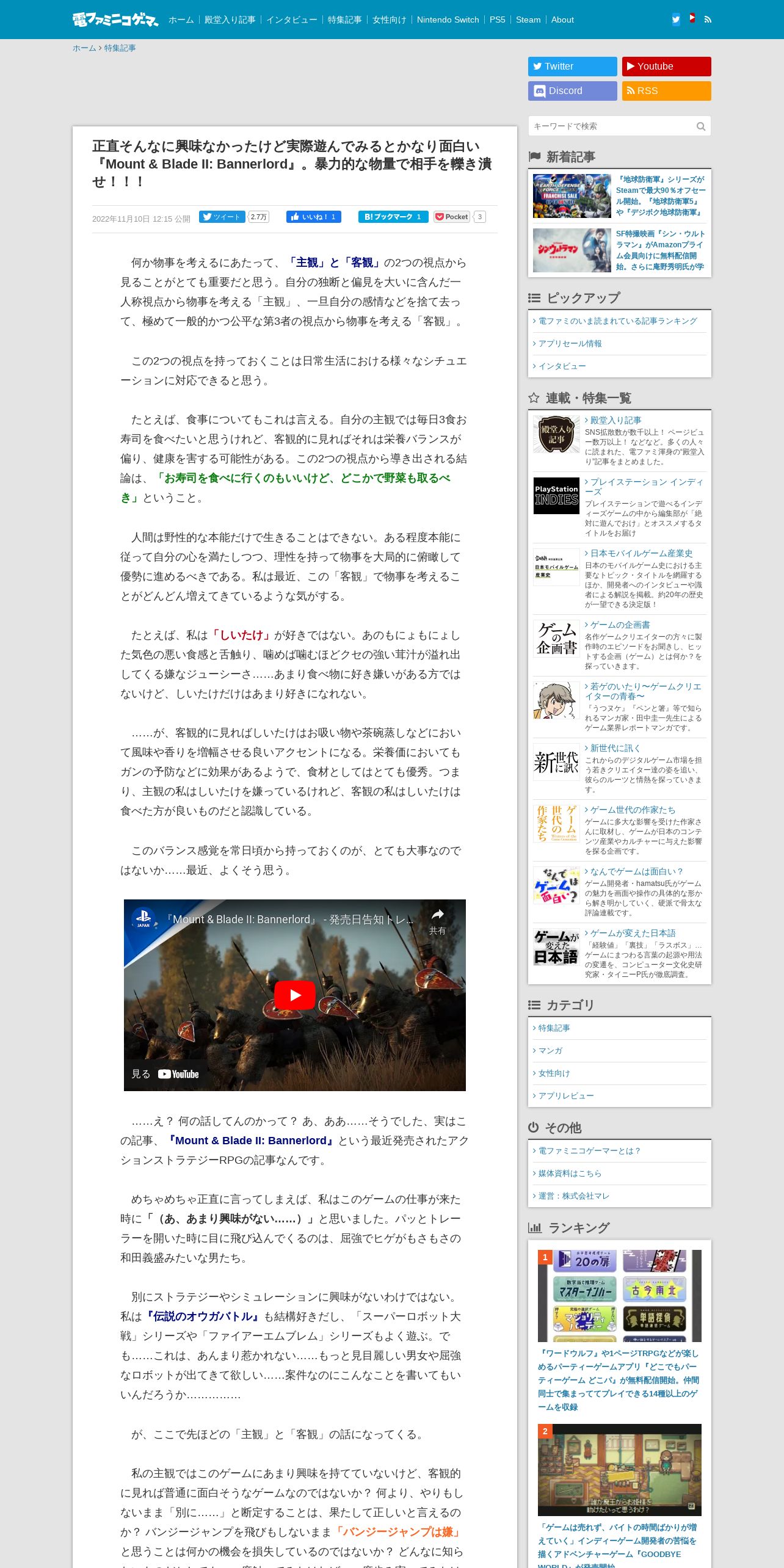The image size is (784, 1568).
Task: Open the 特集記事 category link in sidebar
Action: pyautogui.click(x=554, y=1028)
